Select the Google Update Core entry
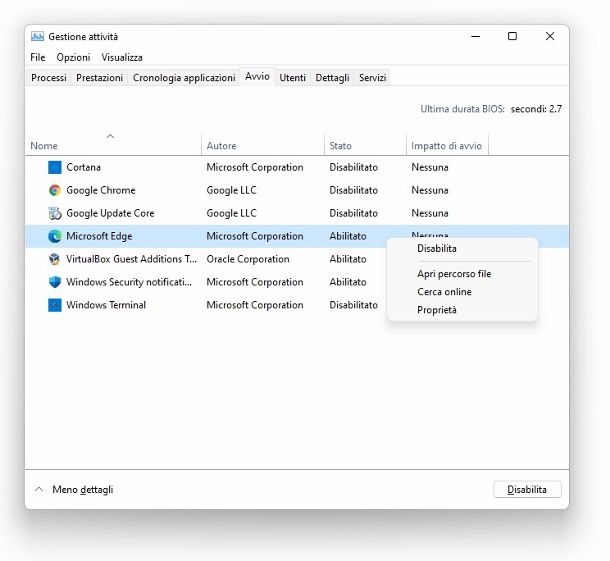The width and height of the screenshot is (610, 561). point(110,213)
